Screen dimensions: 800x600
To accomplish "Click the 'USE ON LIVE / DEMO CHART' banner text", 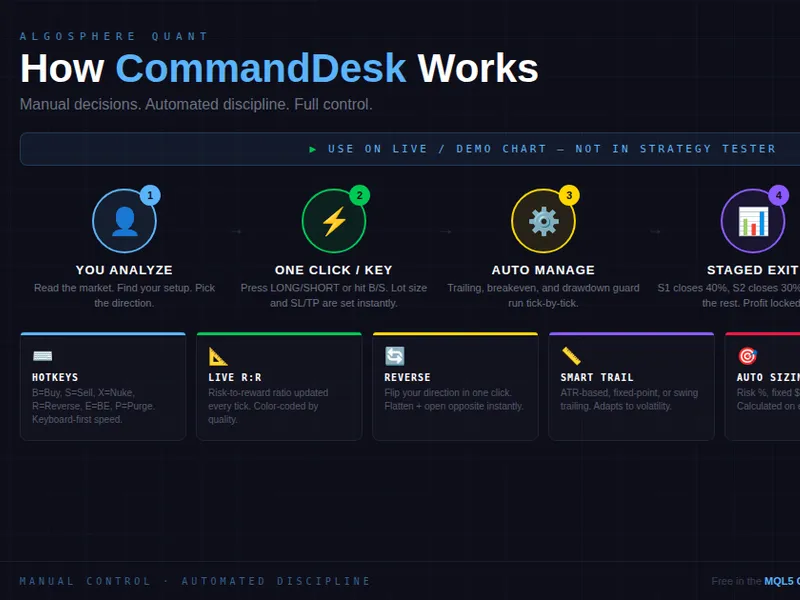I will pos(437,149).
